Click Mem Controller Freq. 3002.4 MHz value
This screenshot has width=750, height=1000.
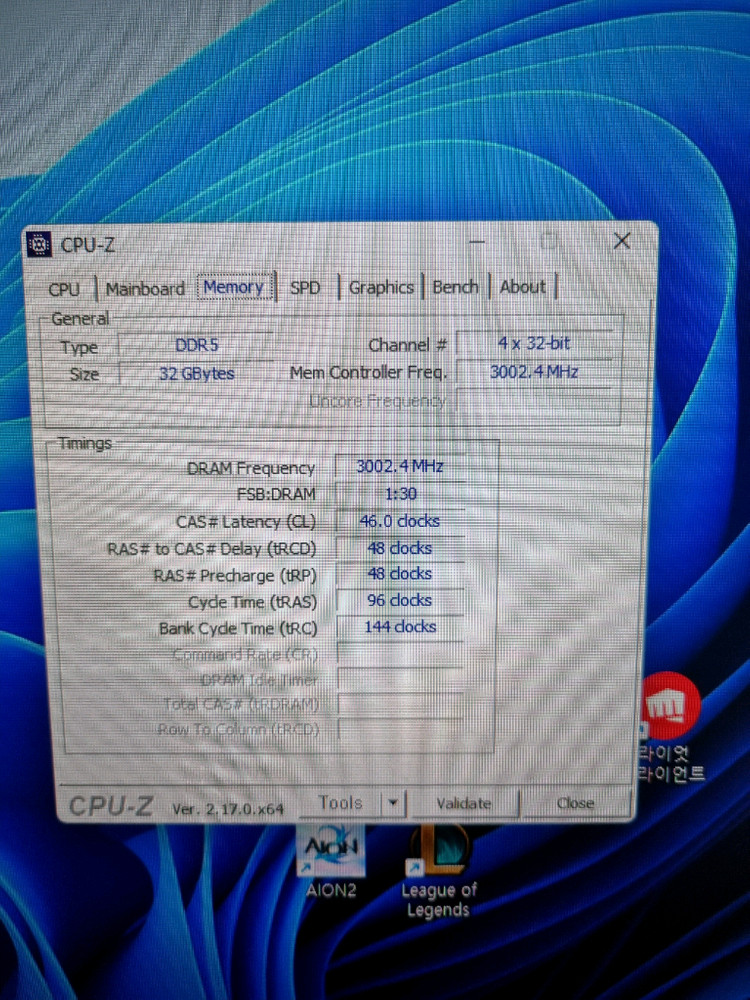tap(534, 372)
